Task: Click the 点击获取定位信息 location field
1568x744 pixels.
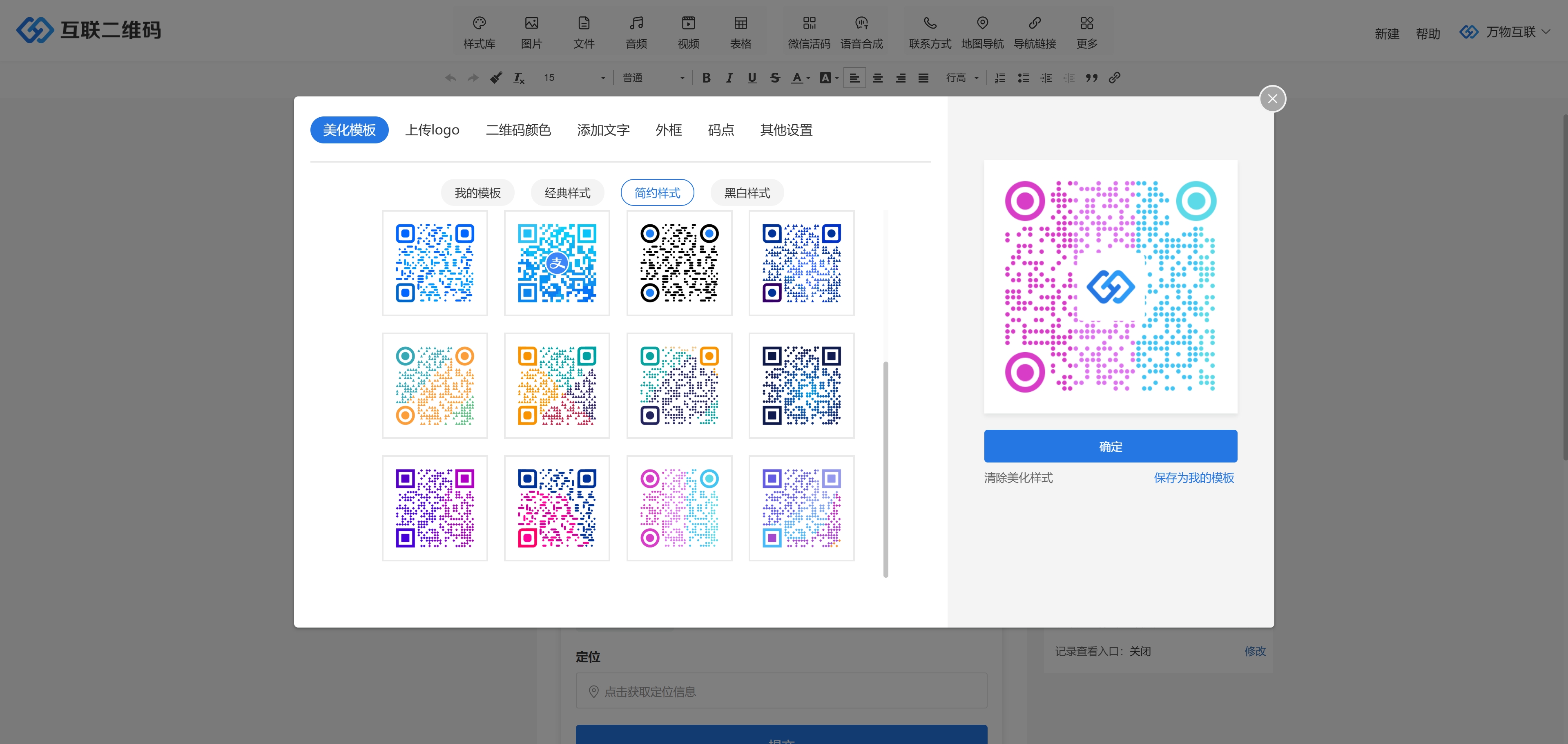Action: [782, 691]
